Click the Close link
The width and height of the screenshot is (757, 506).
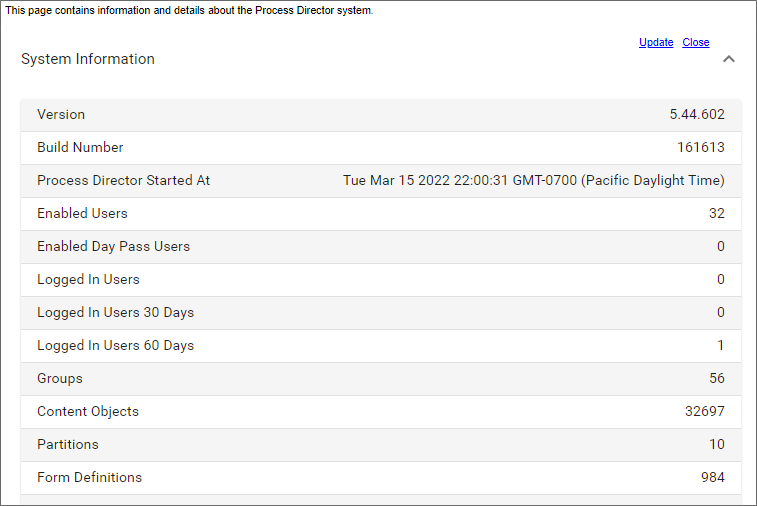click(696, 42)
